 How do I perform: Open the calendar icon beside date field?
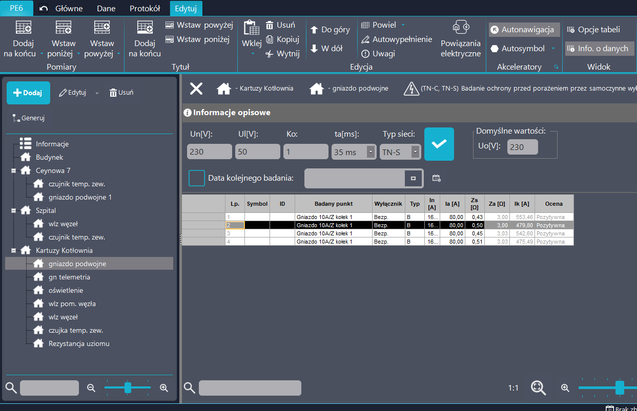(436, 178)
